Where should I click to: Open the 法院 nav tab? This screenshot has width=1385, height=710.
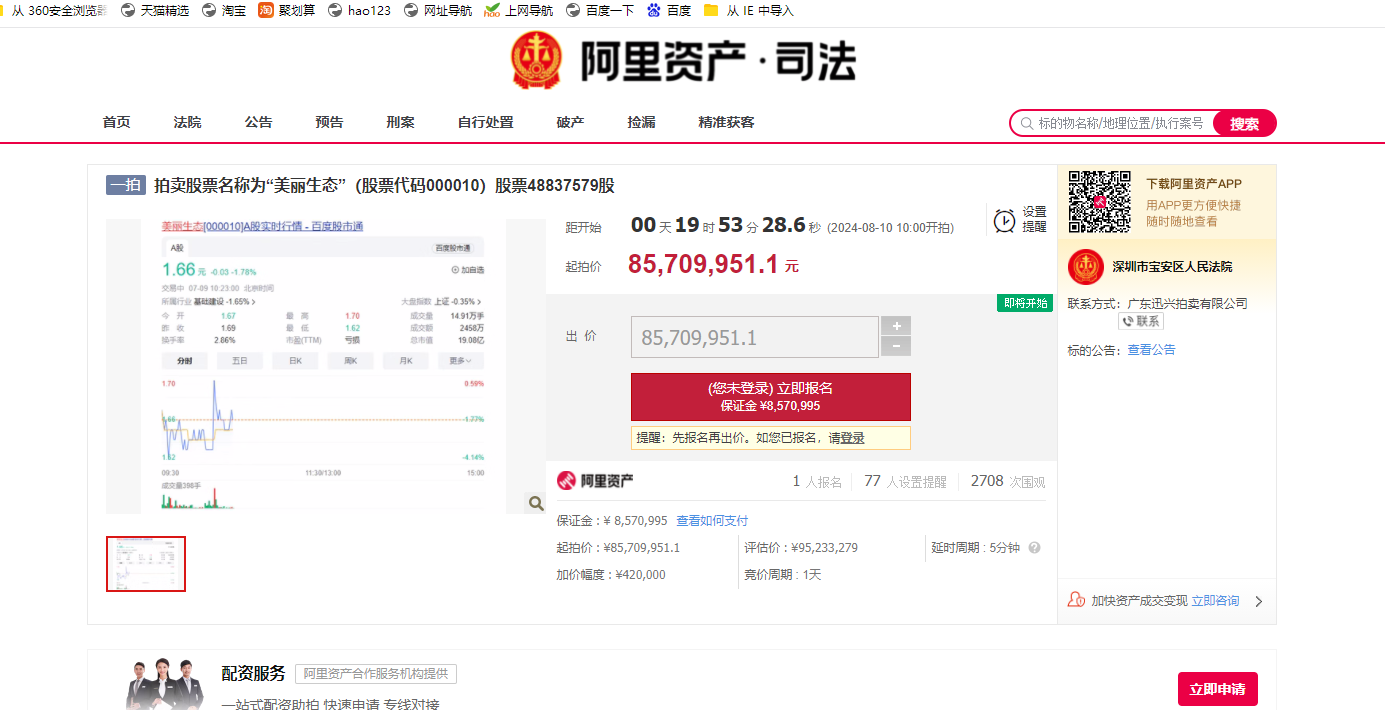coord(187,122)
